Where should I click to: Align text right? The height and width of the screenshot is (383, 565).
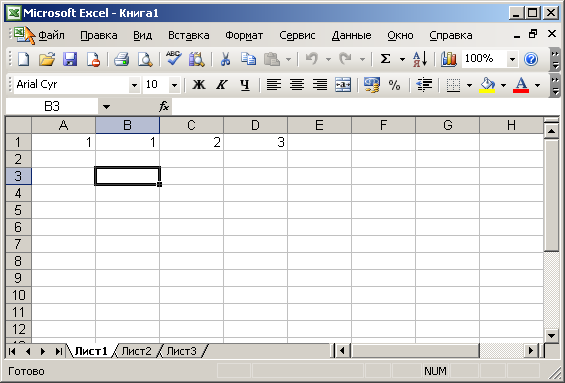pos(320,85)
